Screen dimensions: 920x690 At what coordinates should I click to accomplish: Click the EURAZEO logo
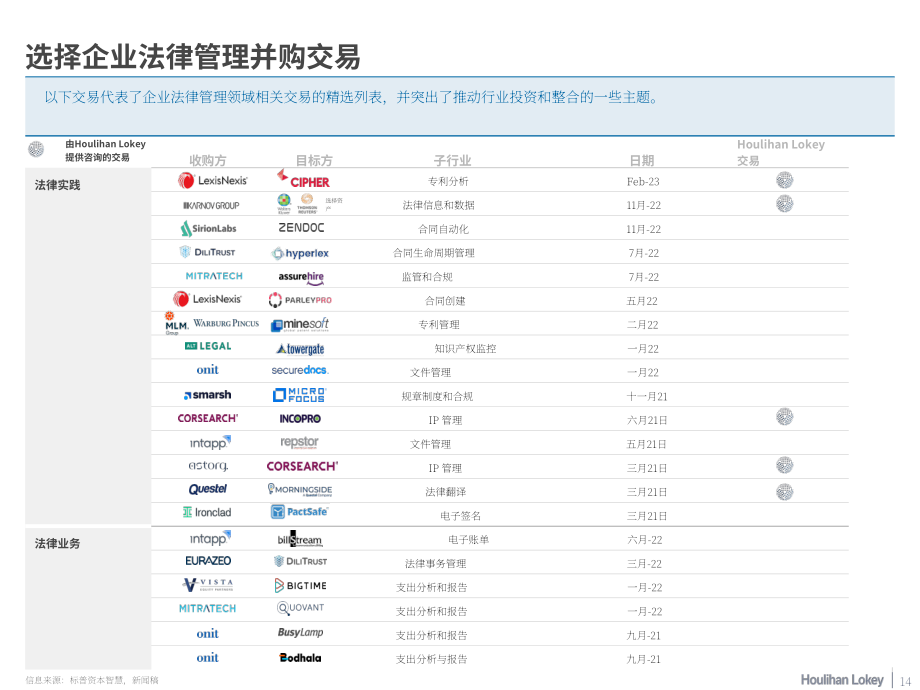tap(208, 561)
